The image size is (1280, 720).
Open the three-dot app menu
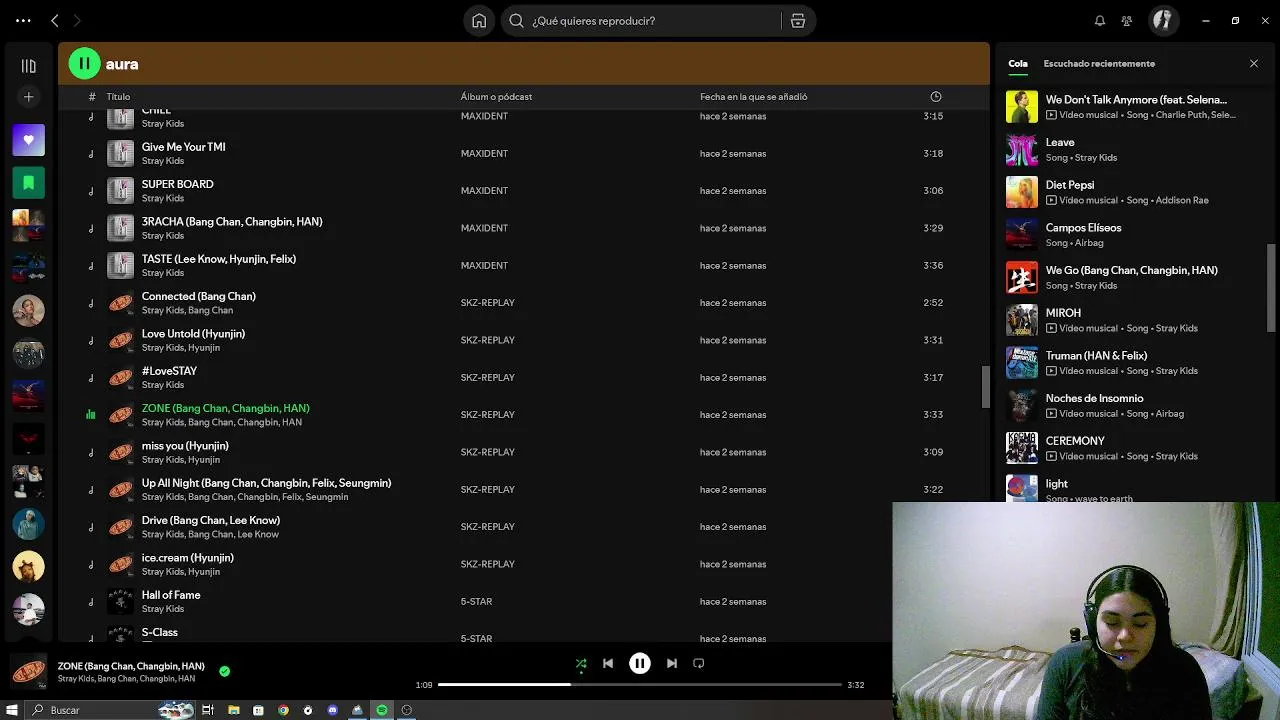pos(23,20)
